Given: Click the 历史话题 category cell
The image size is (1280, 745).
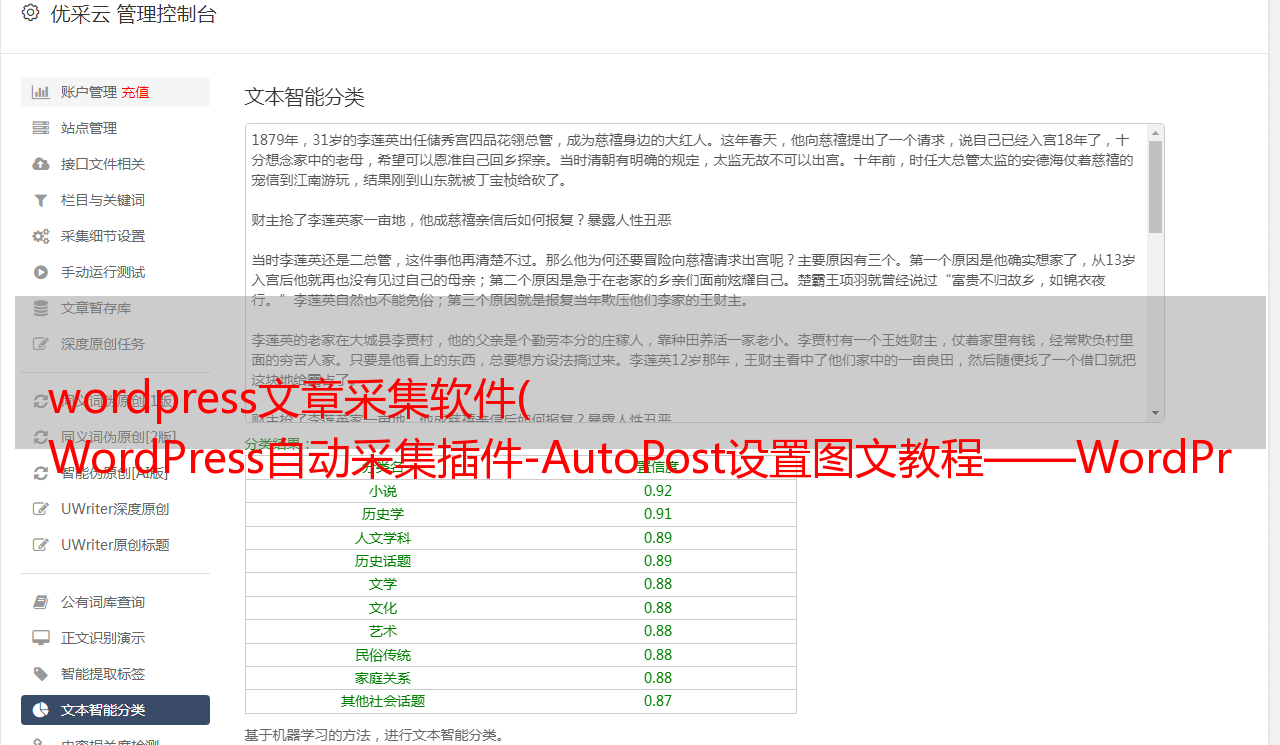Looking at the screenshot, I should click(383, 561).
